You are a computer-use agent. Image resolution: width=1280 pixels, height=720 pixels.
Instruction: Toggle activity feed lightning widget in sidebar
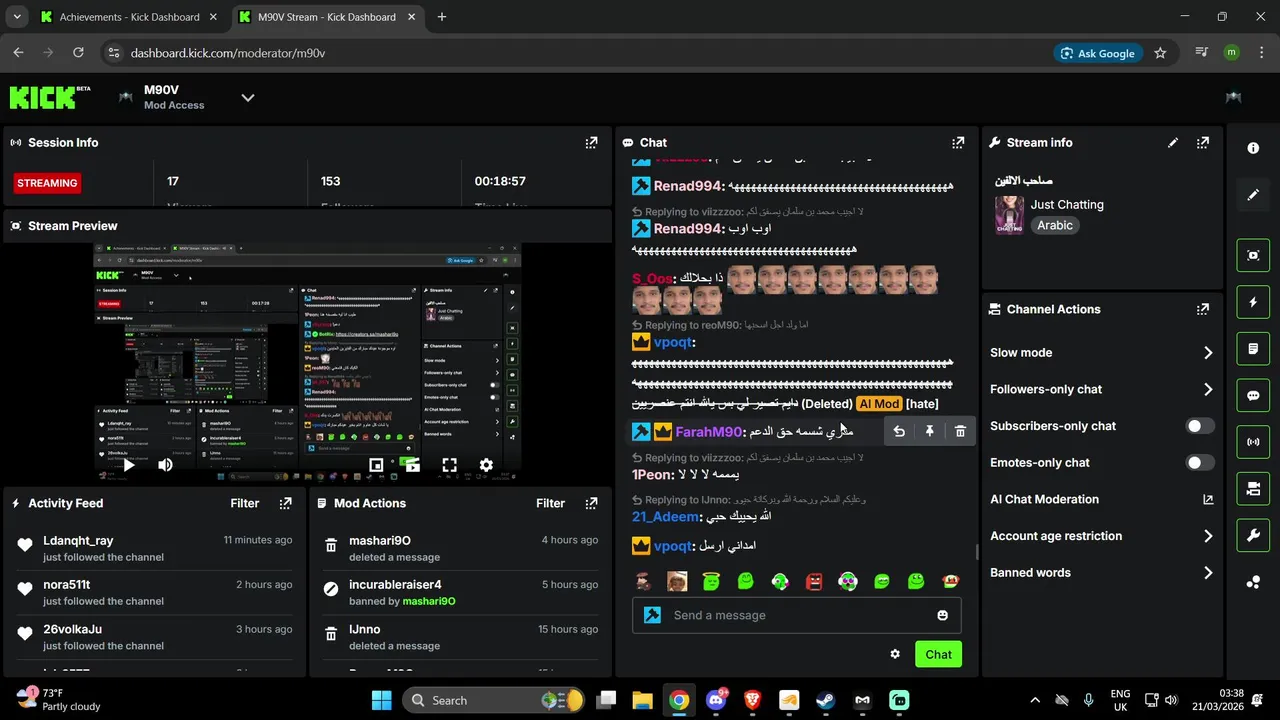[x=1253, y=302]
